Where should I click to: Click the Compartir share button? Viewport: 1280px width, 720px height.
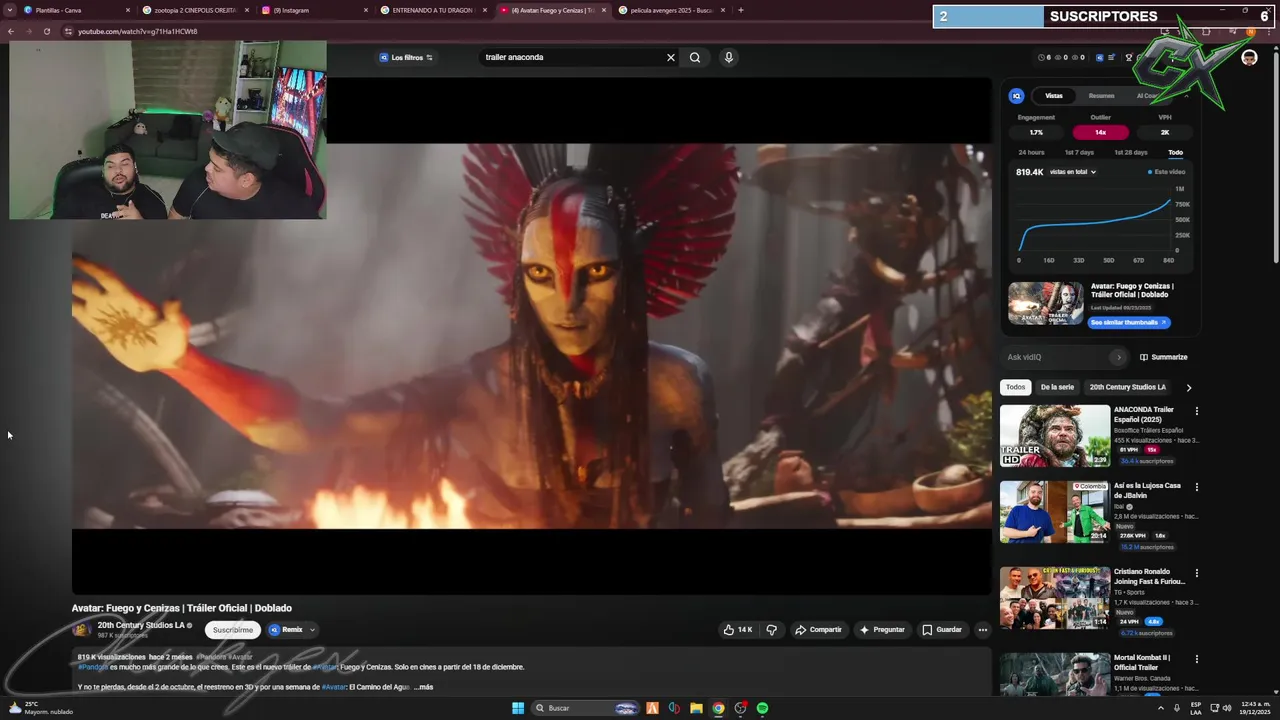(x=818, y=630)
